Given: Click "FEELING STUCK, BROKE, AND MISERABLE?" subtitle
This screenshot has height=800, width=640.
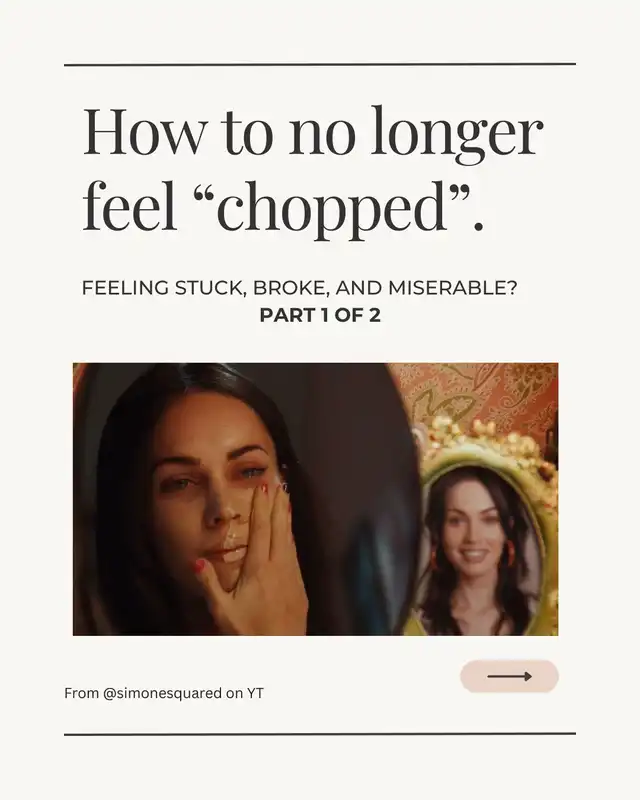Looking at the screenshot, I should [300, 288].
